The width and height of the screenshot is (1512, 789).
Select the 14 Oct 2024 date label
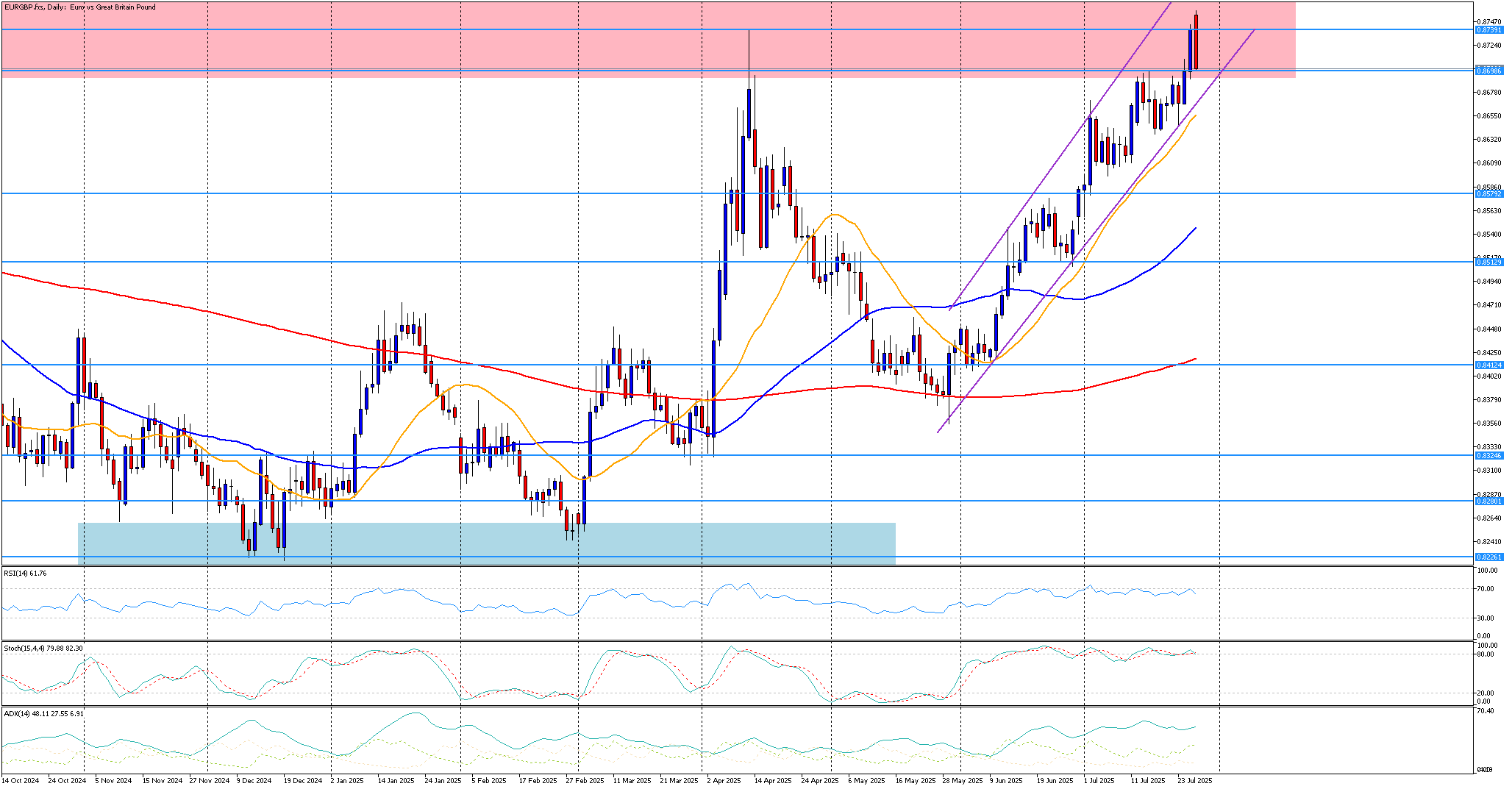click(x=21, y=780)
